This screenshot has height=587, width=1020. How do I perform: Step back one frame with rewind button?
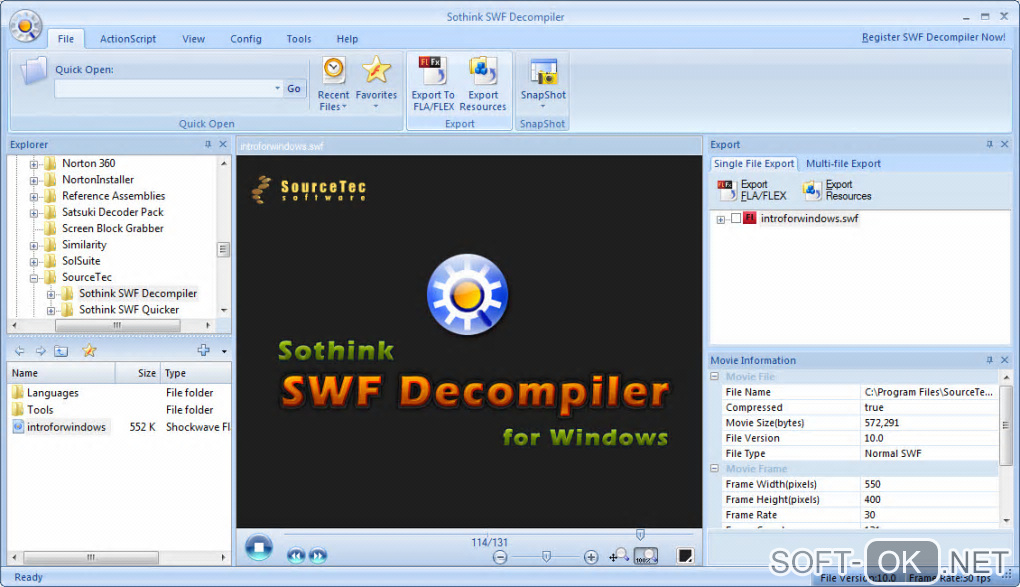(x=296, y=556)
